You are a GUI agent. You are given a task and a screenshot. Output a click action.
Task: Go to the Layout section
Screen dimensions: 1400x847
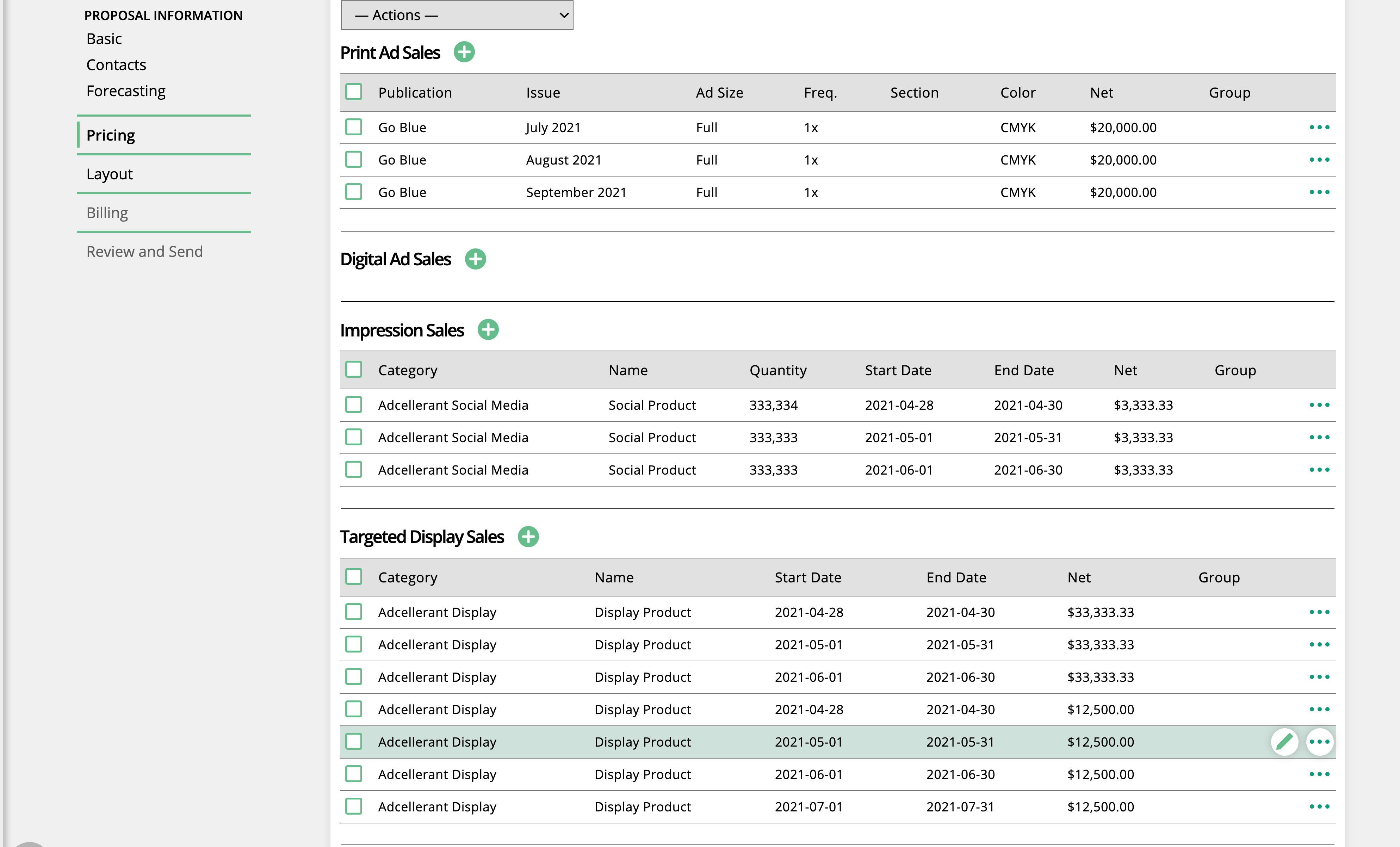click(109, 174)
